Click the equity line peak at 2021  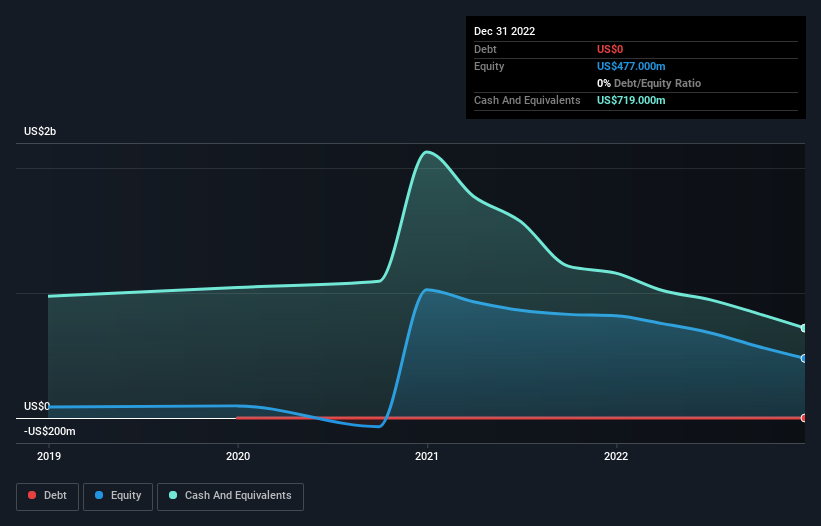click(x=427, y=289)
